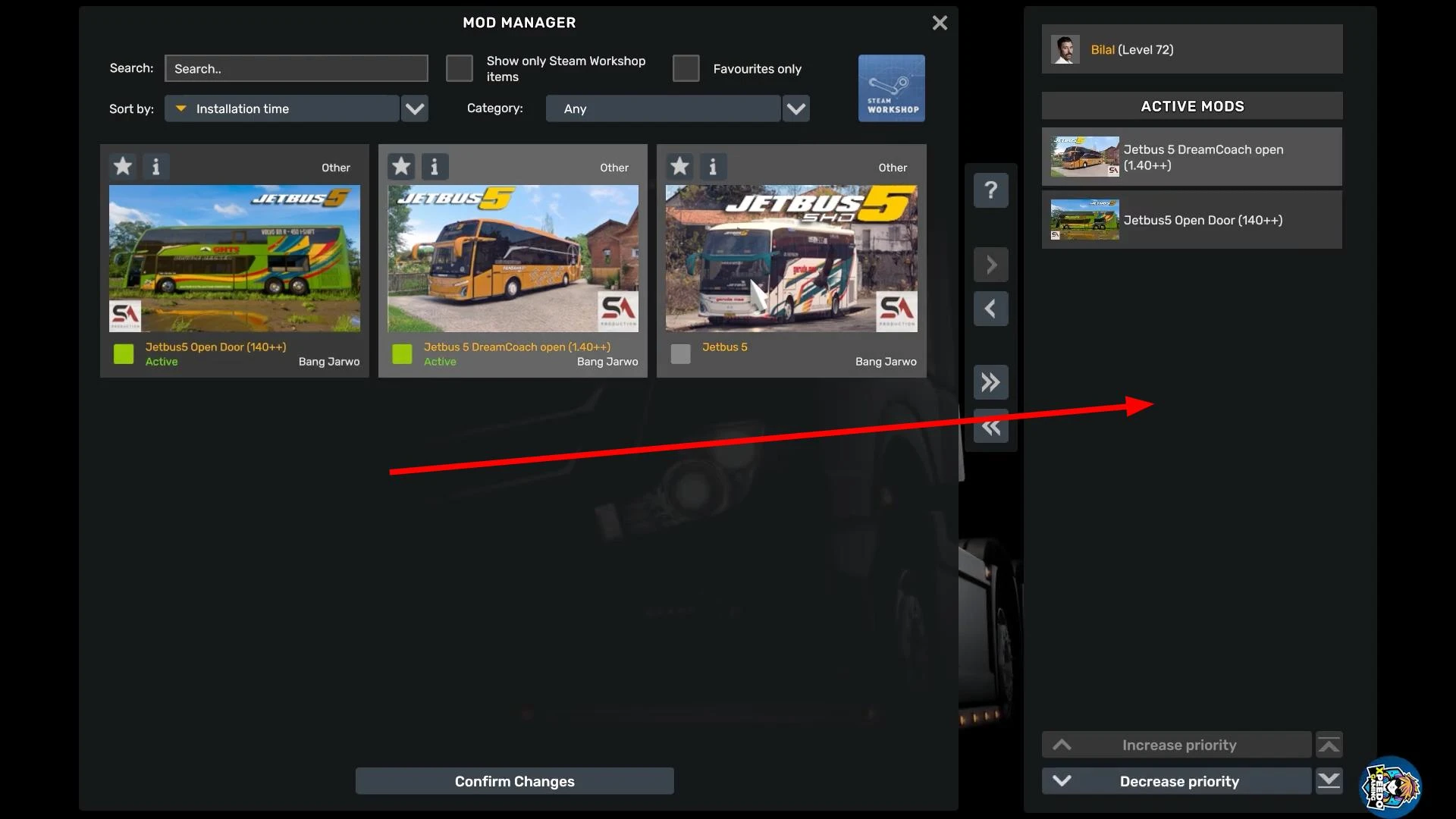Click the Jetbus 5 mod title text
Viewport: 1456px width, 819px height.
pos(724,347)
